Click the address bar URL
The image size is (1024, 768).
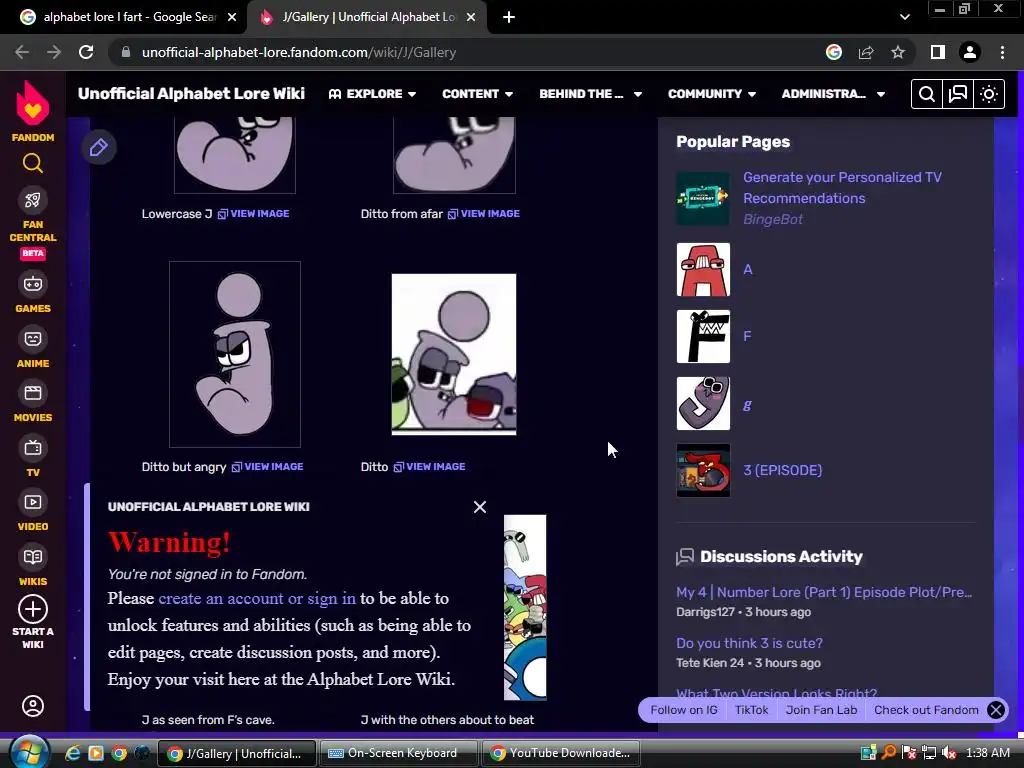pos(299,52)
